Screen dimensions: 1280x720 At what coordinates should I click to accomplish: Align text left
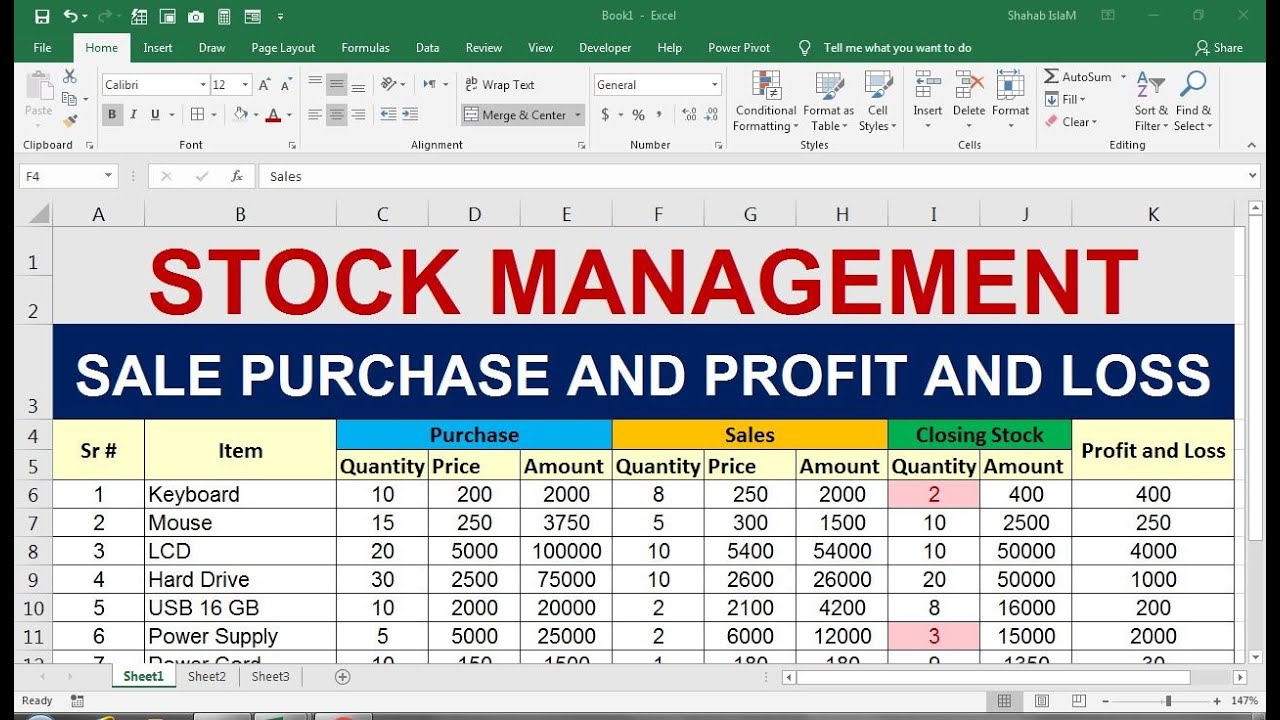click(x=315, y=115)
